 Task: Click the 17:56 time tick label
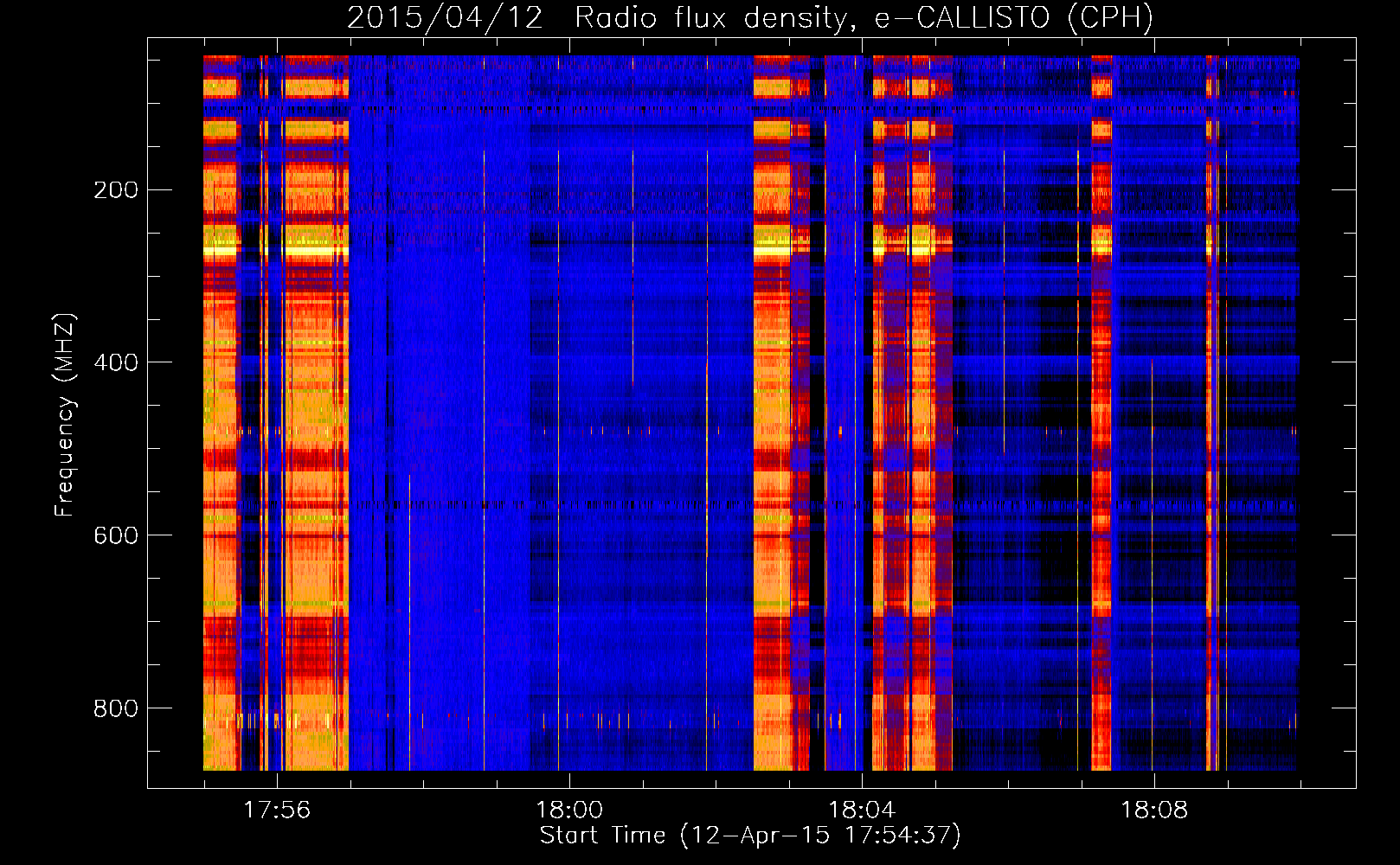(x=277, y=811)
